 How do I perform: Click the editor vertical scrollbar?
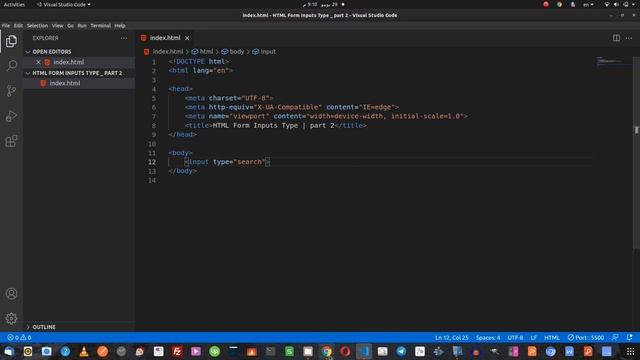point(636,153)
